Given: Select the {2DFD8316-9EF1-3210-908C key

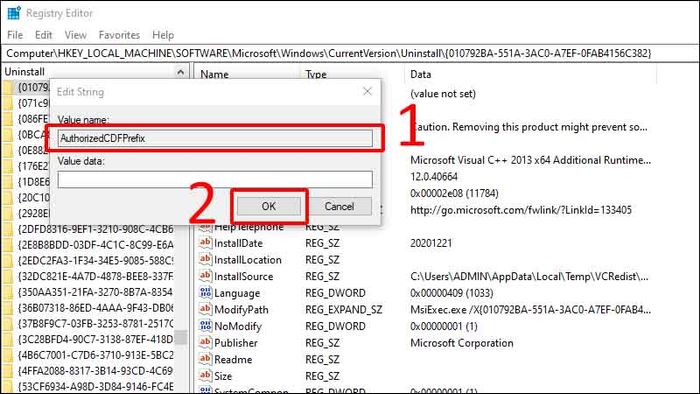Looking at the screenshot, I should [x=96, y=229].
